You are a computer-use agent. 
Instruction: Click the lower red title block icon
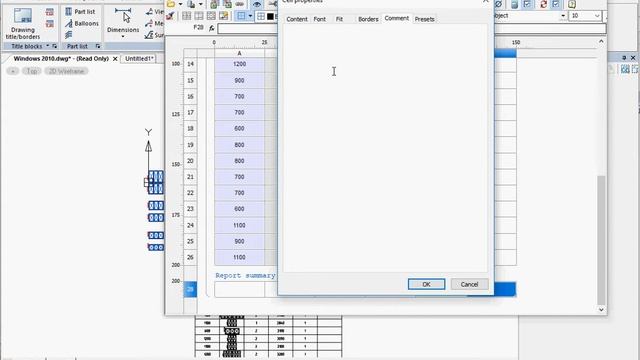50,24
